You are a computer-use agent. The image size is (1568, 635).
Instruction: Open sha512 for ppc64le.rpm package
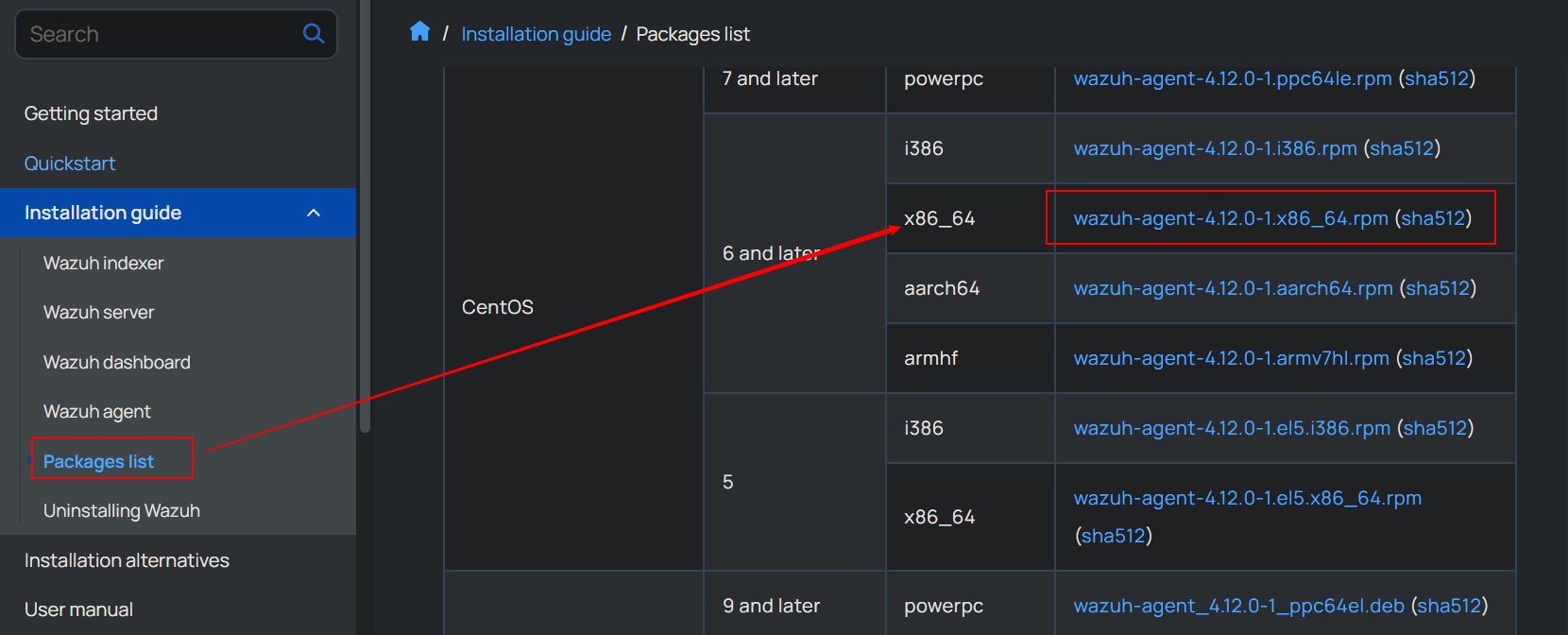coord(1437,78)
